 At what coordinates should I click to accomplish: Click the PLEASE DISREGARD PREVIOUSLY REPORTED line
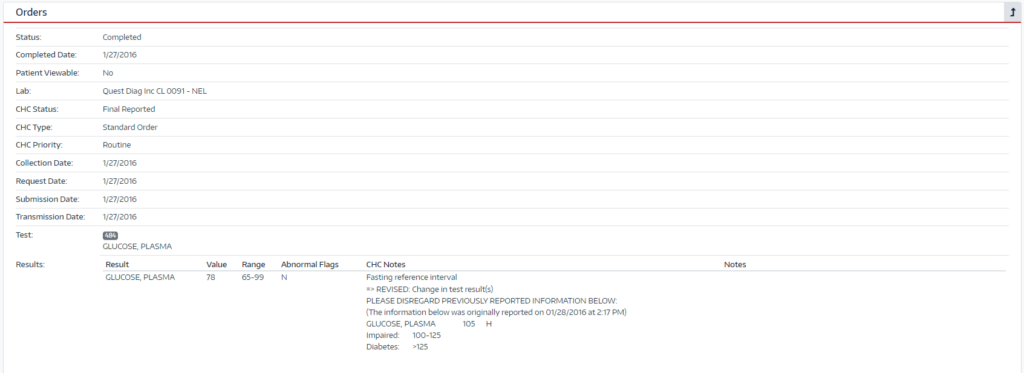492,300
